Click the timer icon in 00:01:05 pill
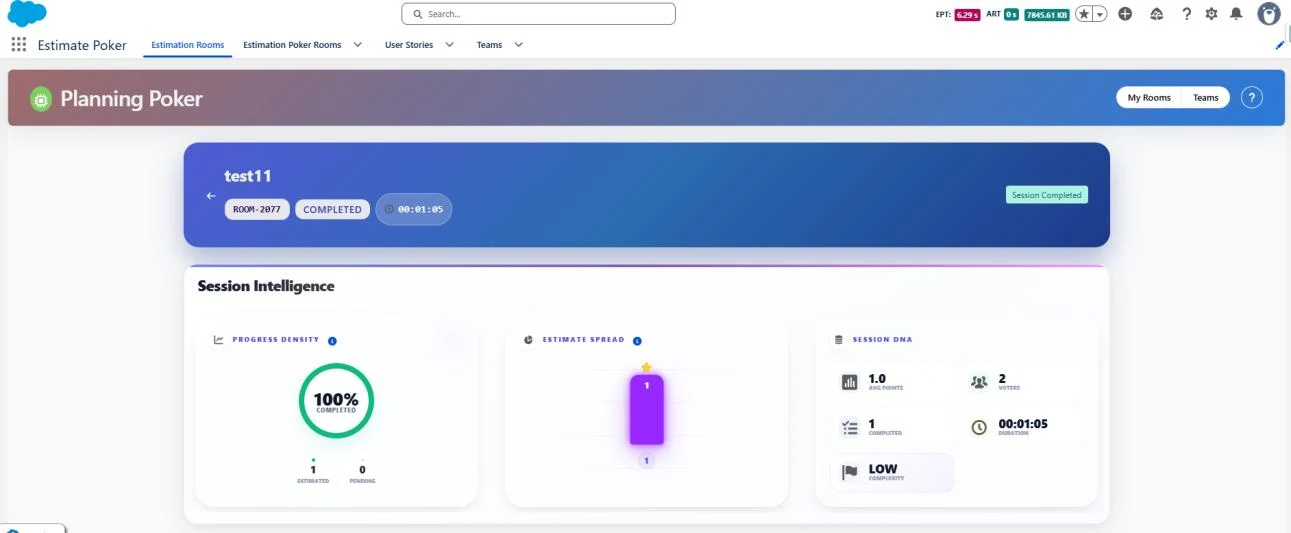The width and height of the screenshot is (1291, 533). click(x=389, y=210)
